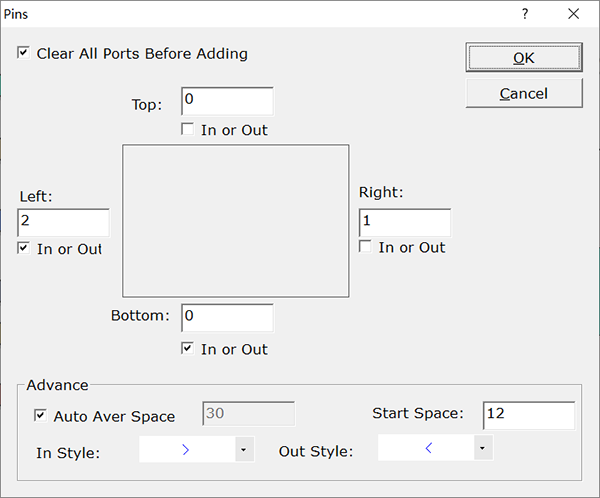The image size is (600, 498).
Task: Disable Auto Aver Space checkbox
Action: (x=40, y=415)
